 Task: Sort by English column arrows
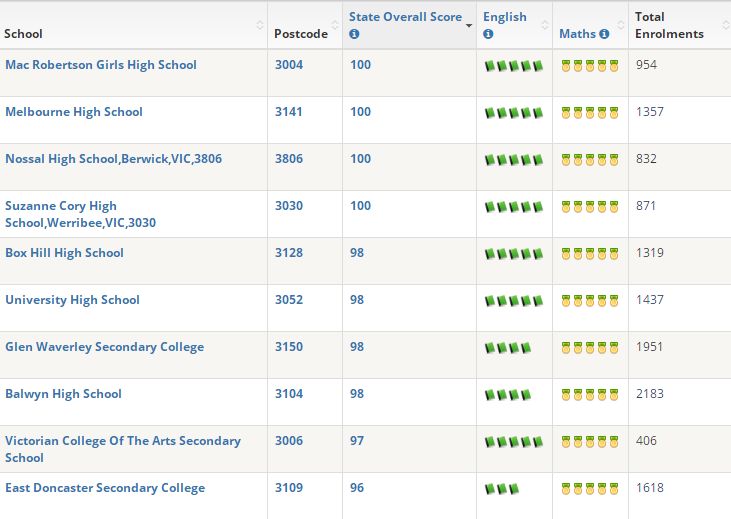(x=545, y=25)
